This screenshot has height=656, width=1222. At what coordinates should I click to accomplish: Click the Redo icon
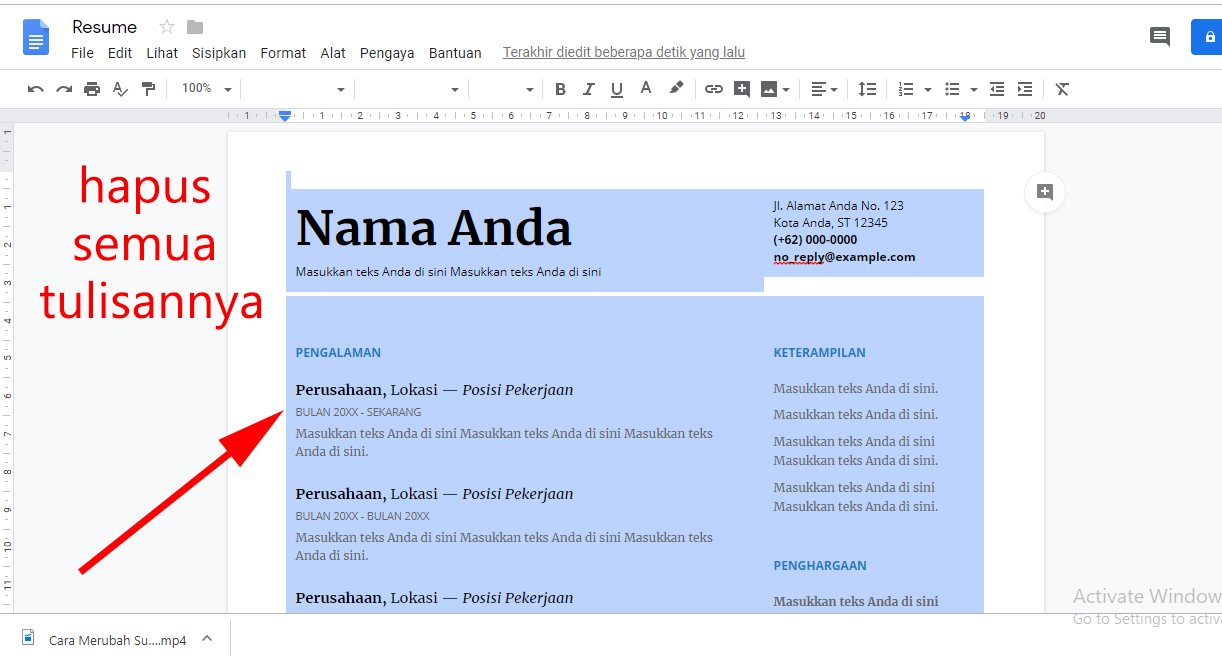63,89
